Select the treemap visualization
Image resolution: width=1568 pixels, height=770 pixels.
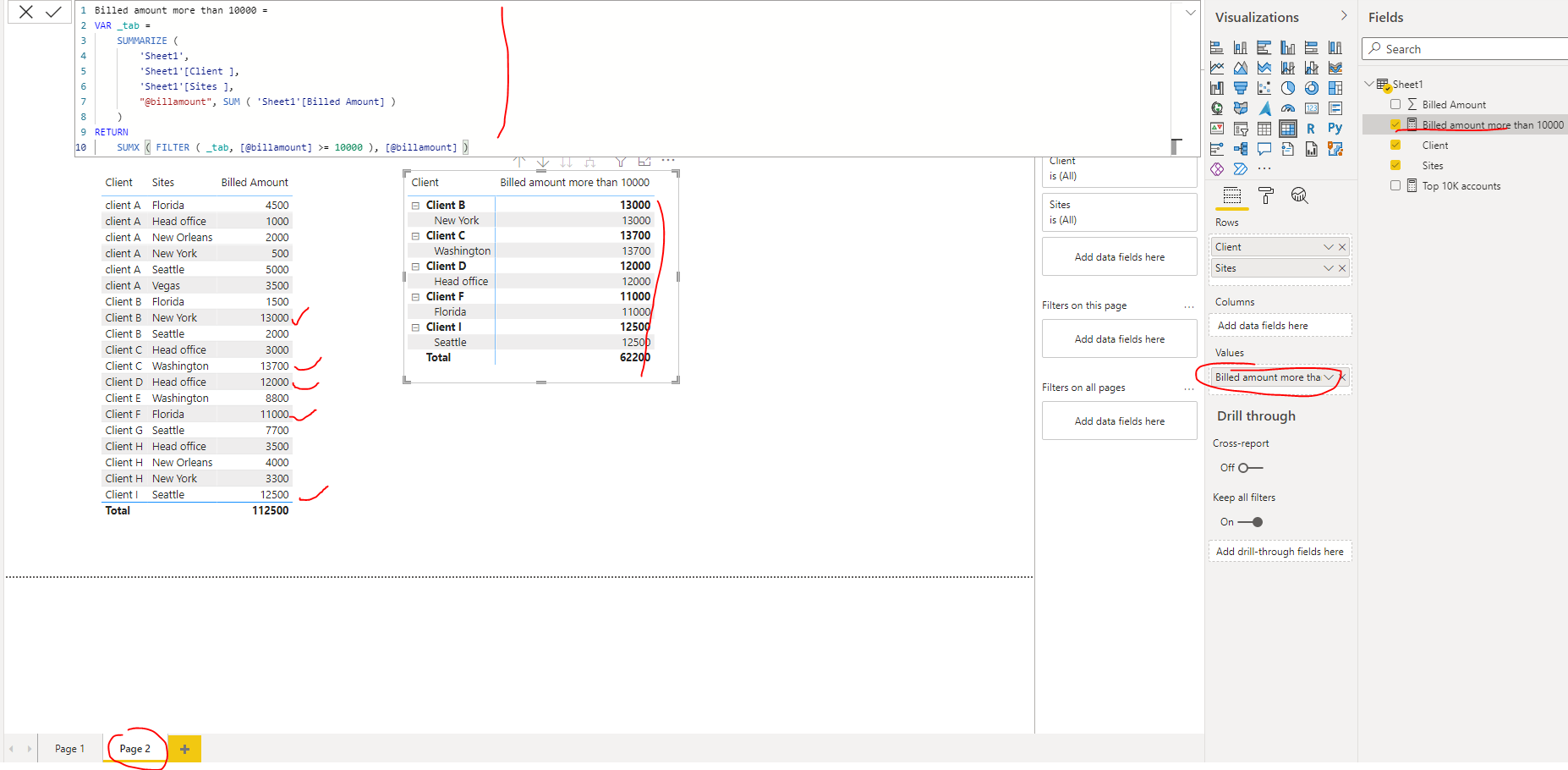click(1335, 88)
